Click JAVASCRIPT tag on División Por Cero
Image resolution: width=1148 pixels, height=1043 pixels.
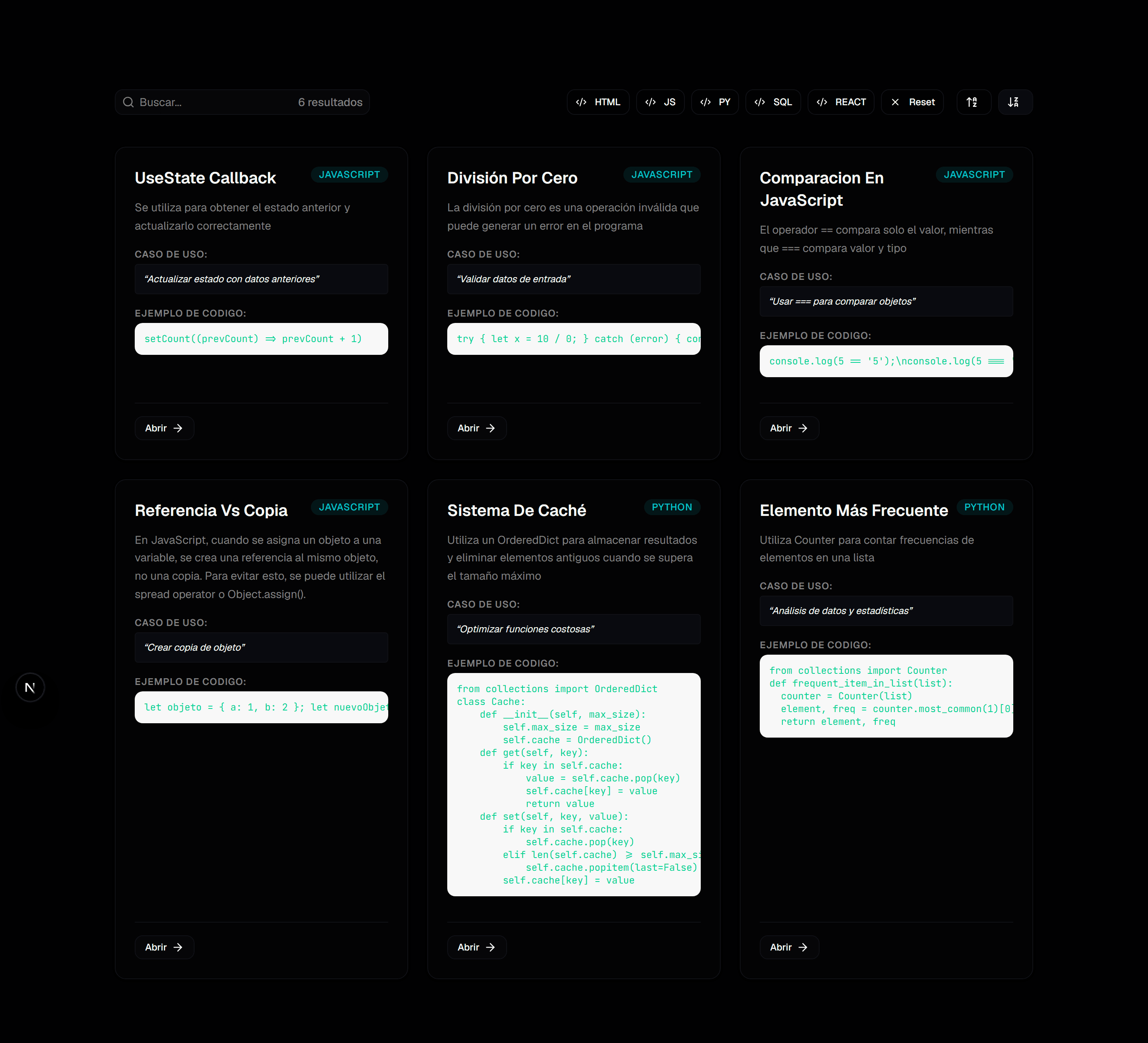pos(662,175)
